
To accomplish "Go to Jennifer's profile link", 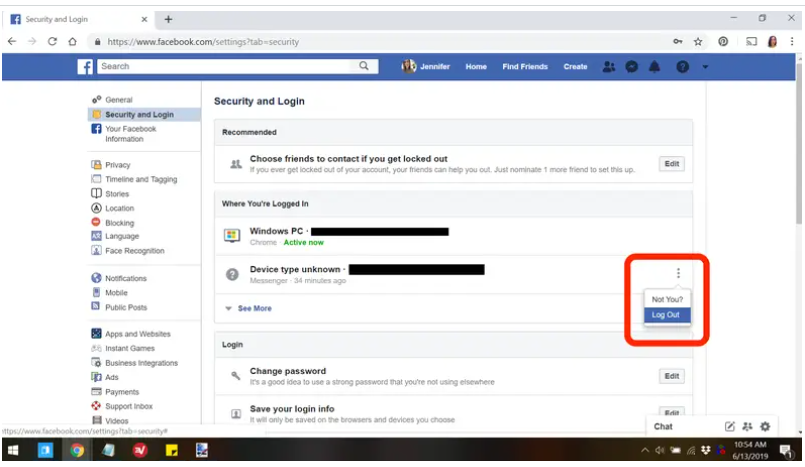I will click(x=426, y=67).
